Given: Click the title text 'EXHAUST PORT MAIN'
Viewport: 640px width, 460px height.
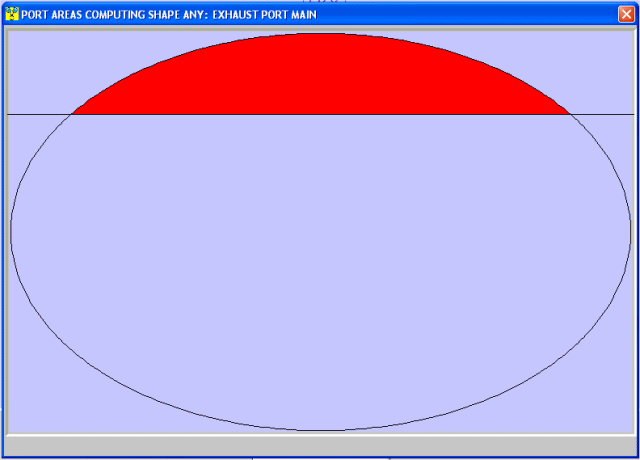Looking at the screenshot, I should pyautogui.click(x=264, y=15).
